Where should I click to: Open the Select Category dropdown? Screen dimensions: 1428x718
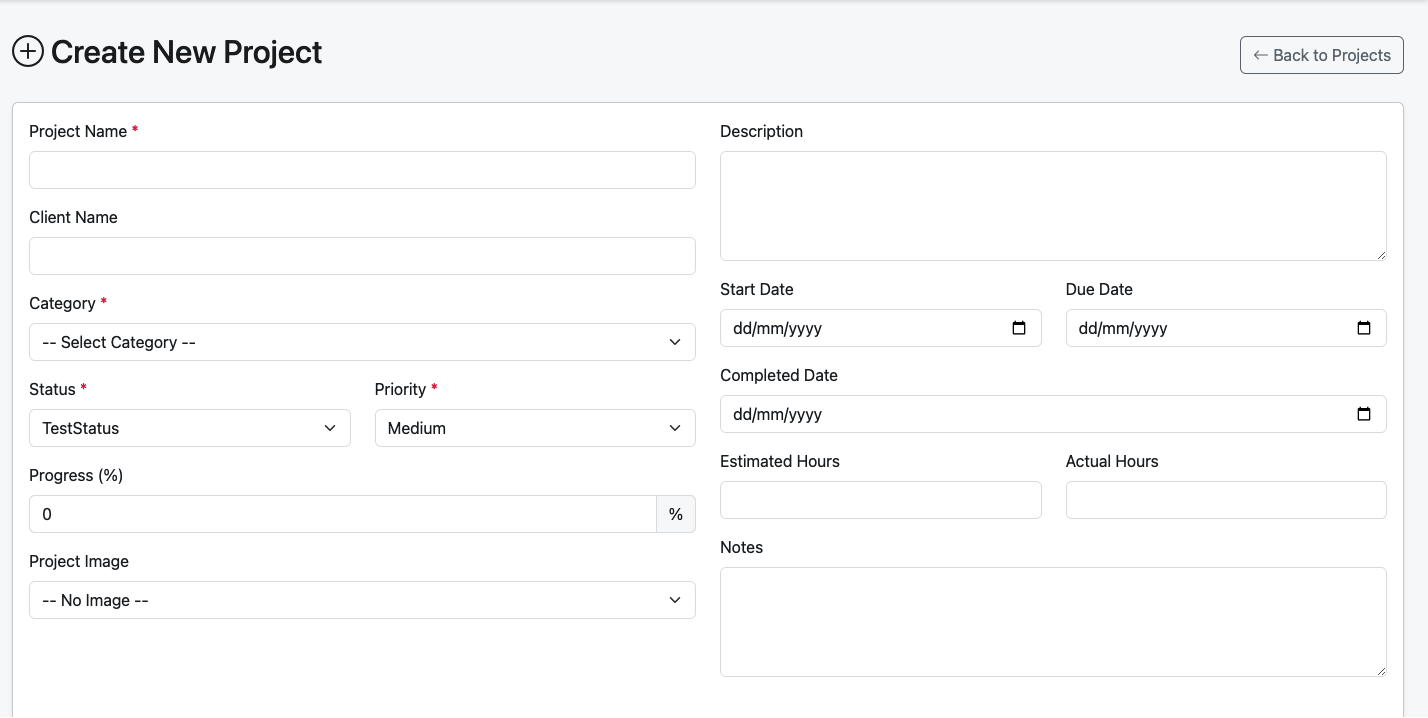[362, 342]
